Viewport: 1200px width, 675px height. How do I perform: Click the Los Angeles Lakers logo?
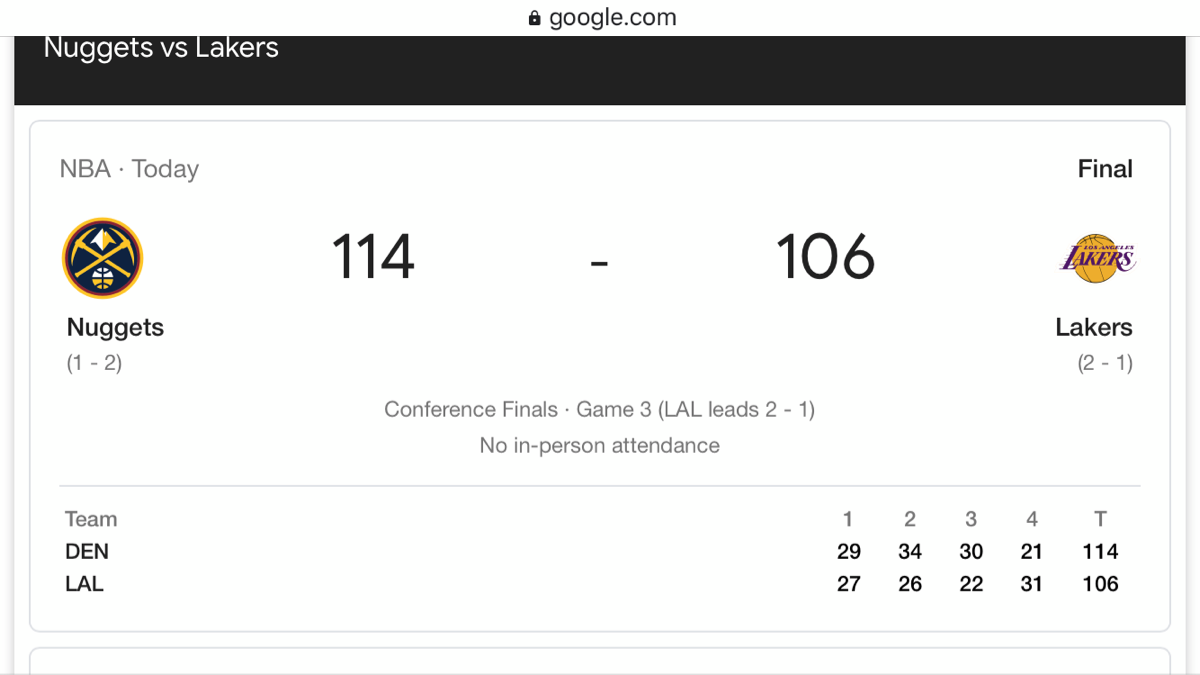pos(1097,258)
